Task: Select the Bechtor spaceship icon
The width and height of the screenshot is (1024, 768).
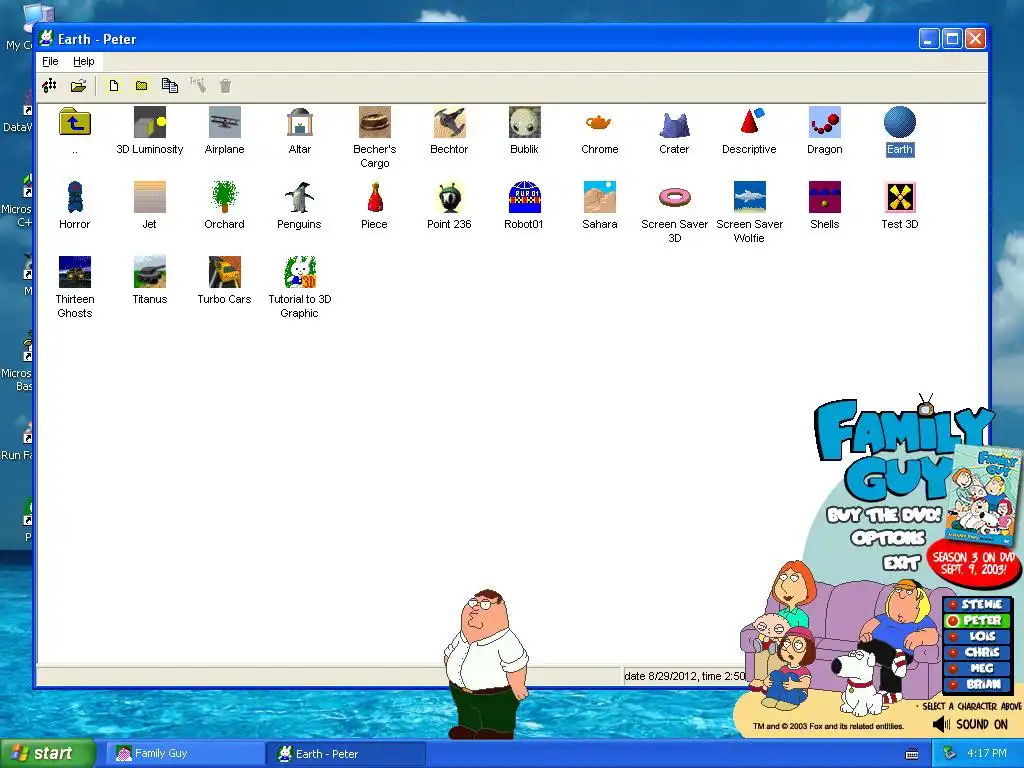Action: coord(449,123)
